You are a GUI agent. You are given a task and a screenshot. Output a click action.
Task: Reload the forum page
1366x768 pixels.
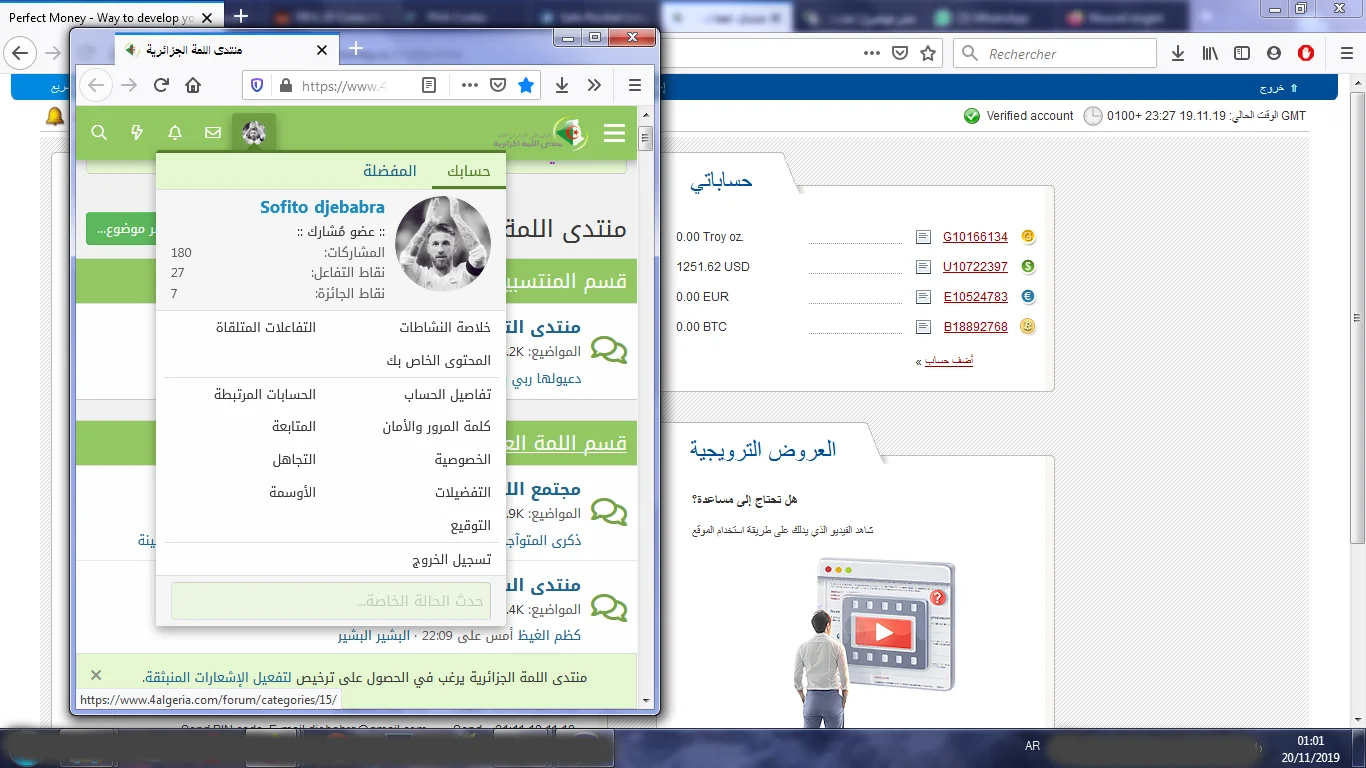[x=161, y=86]
